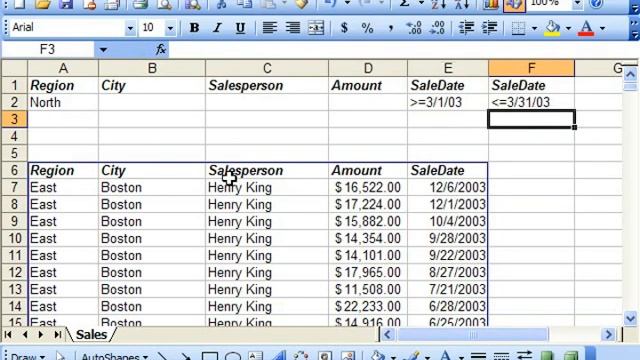Click Amount header in row 6
Viewport: 640px width, 360px height.
[x=368, y=170]
